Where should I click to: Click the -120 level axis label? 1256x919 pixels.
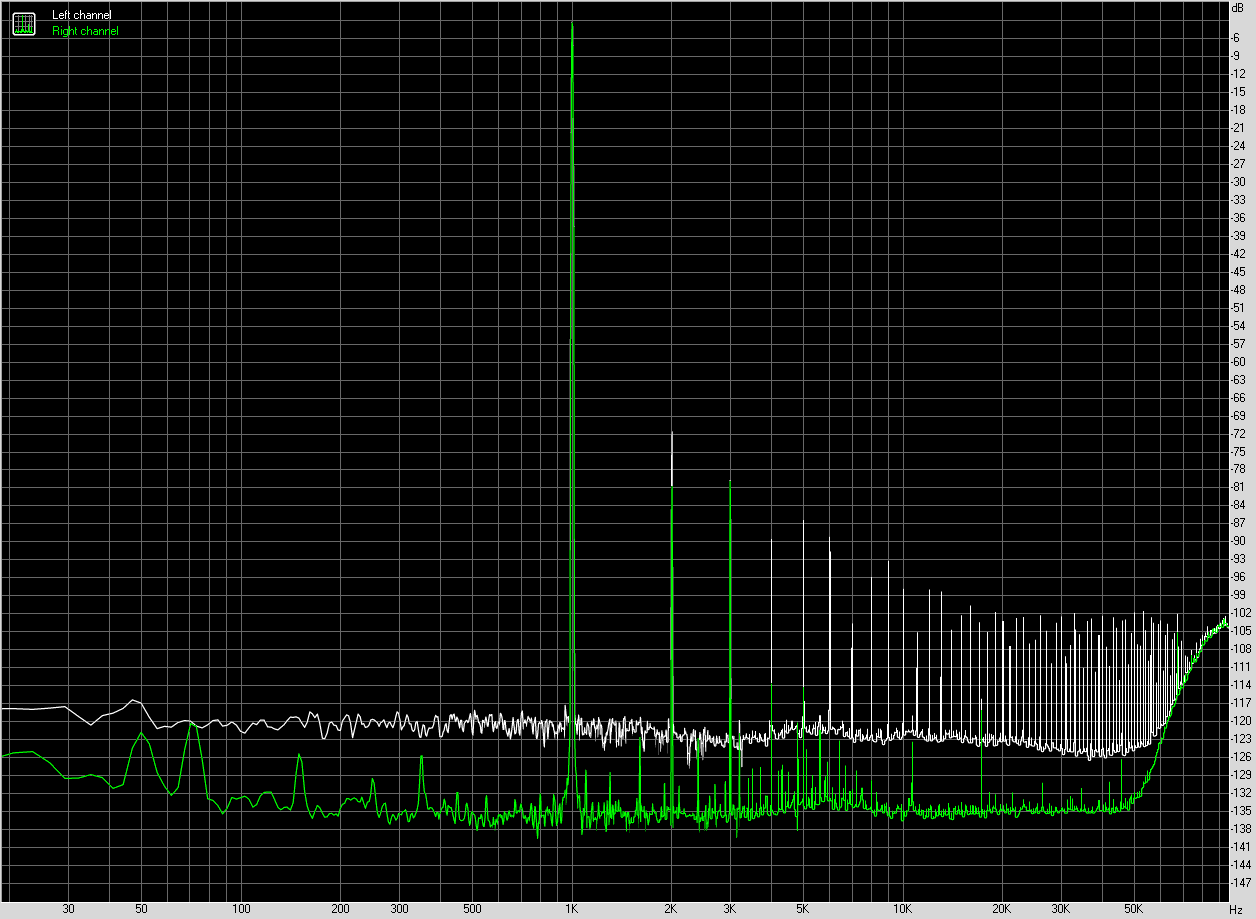click(x=1239, y=720)
